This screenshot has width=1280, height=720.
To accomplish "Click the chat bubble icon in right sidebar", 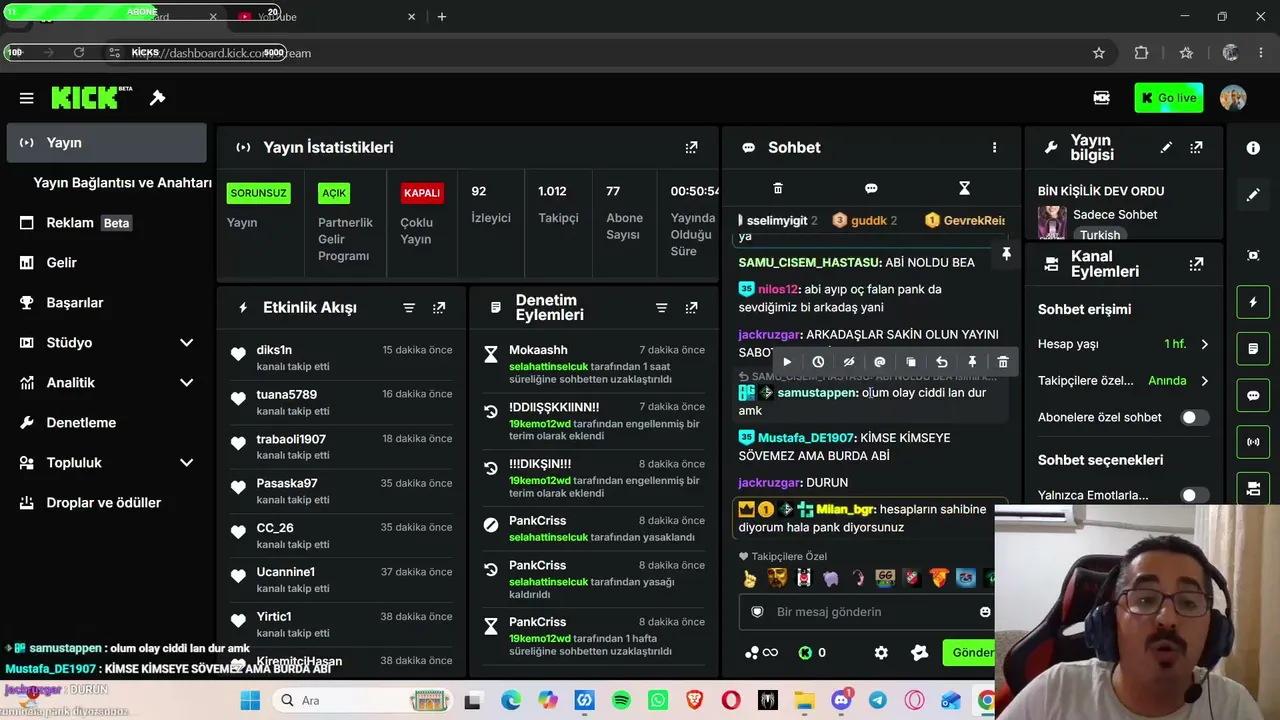I will [x=1253, y=395].
